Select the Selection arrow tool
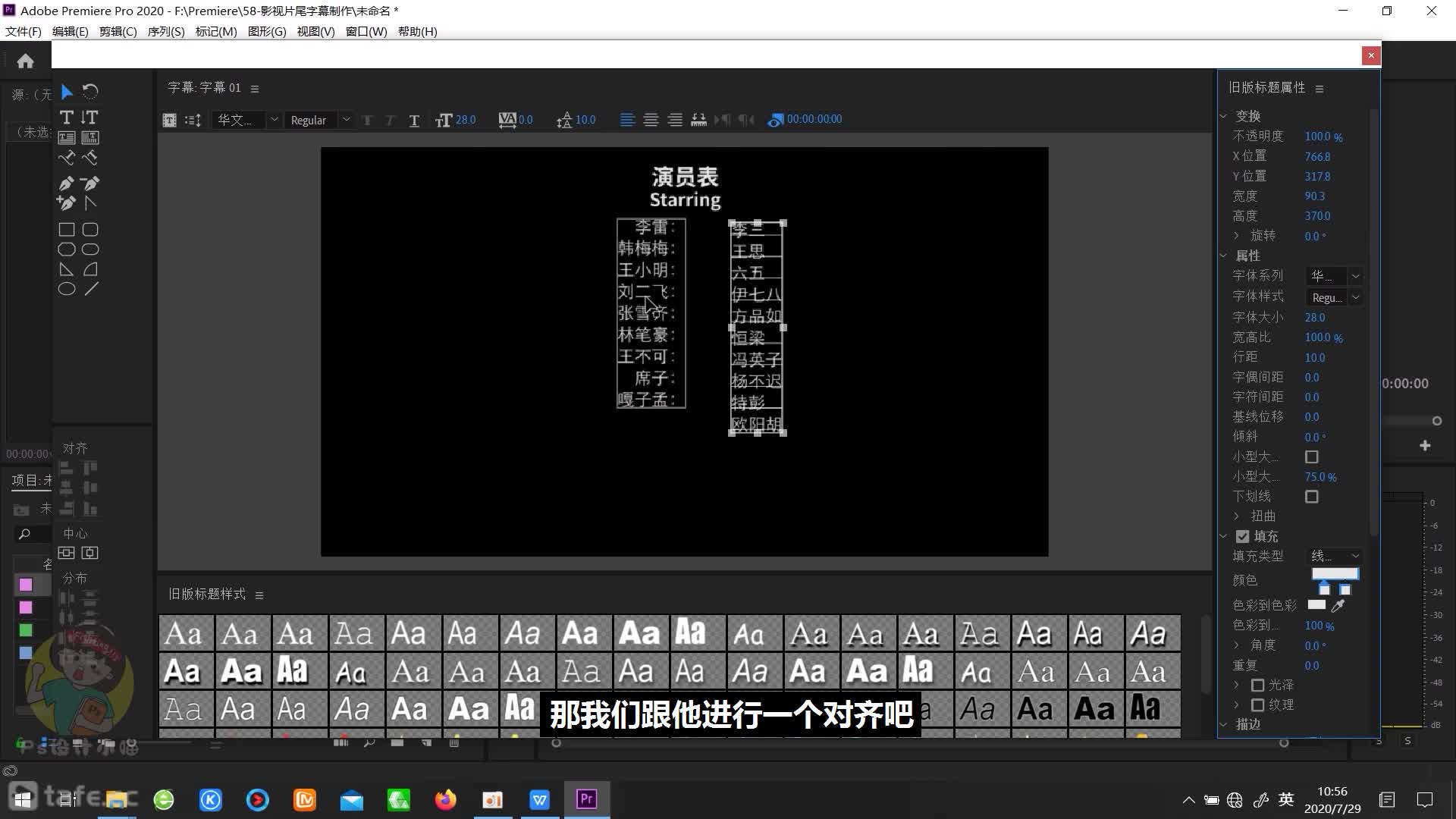The width and height of the screenshot is (1456, 819). pos(67,93)
